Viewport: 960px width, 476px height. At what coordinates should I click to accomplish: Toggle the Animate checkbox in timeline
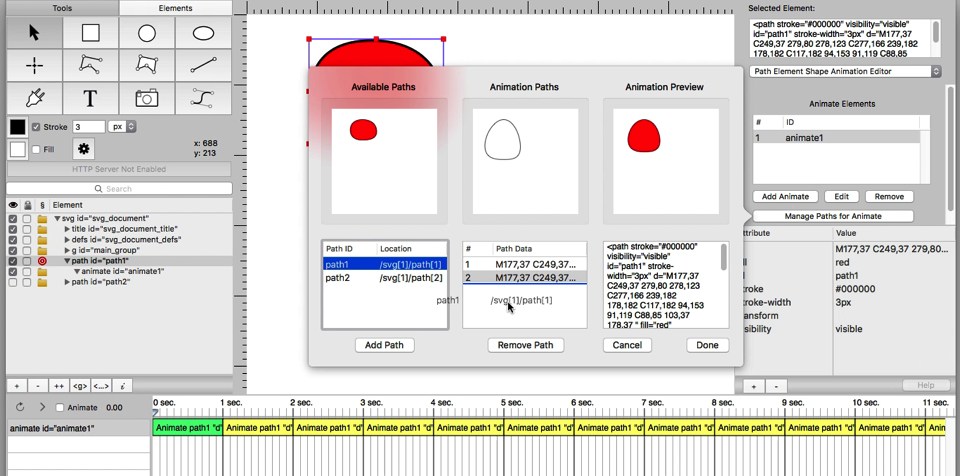pyautogui.click(x=60, y=407)
